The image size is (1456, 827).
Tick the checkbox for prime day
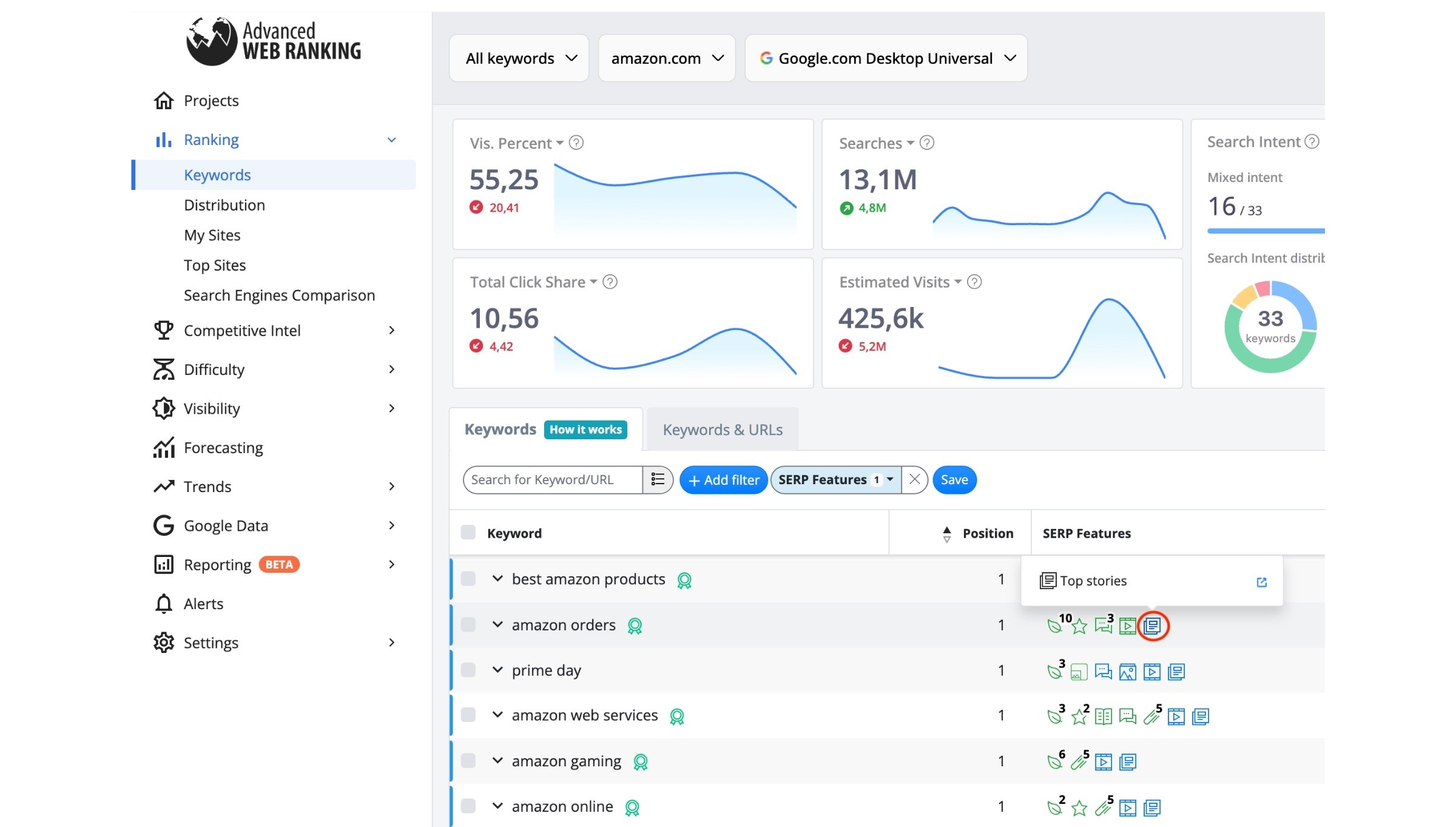pyautogui.click(x=468, y=670)
